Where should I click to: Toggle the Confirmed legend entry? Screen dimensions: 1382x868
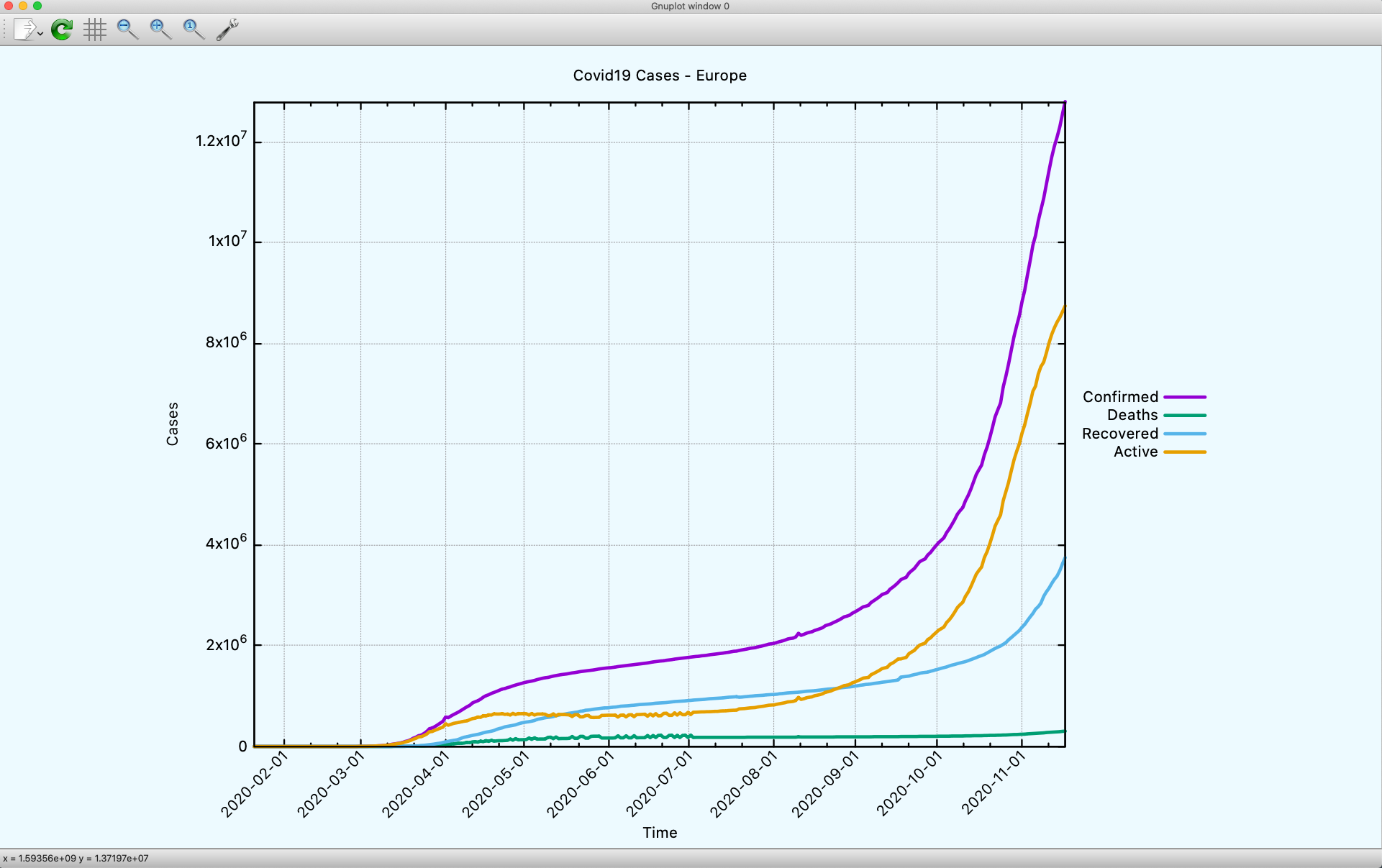[x=1120, y=397]
